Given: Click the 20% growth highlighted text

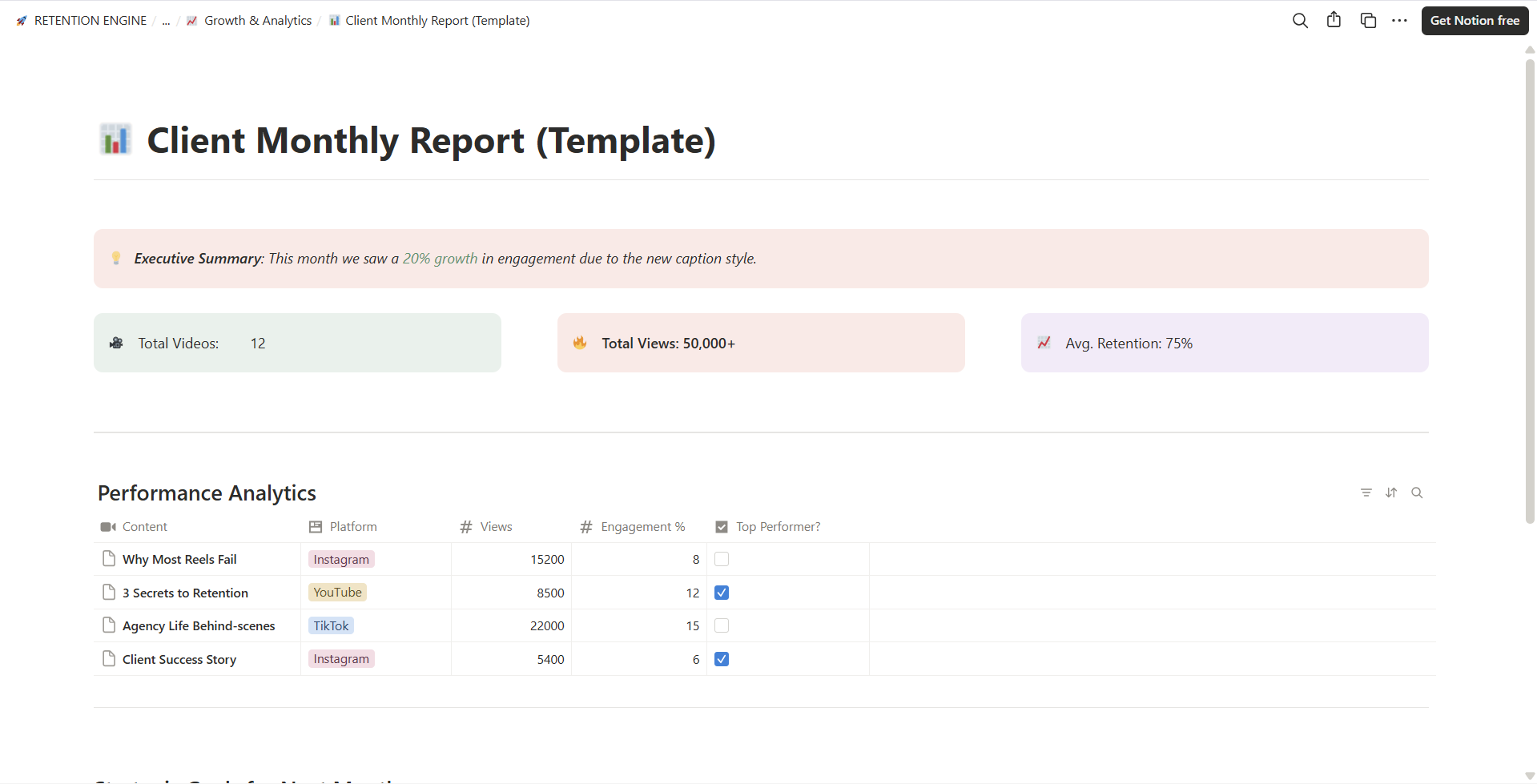Looking at the screenshot, I should tap(440, 259).
